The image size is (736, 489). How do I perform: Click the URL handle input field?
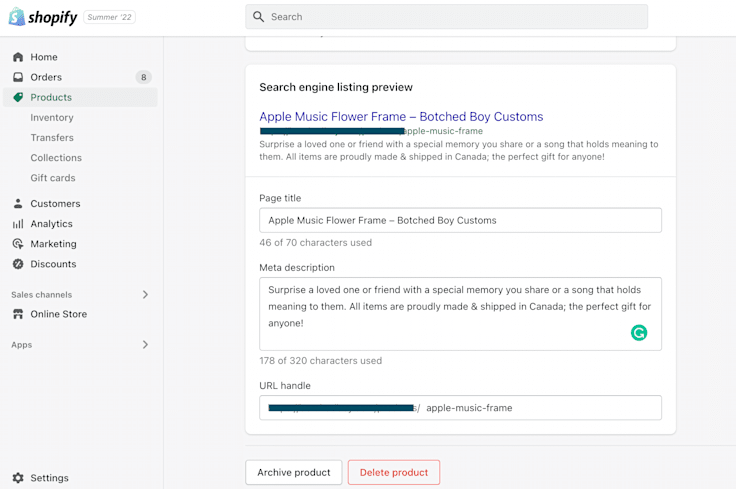[x=460, y=408]
